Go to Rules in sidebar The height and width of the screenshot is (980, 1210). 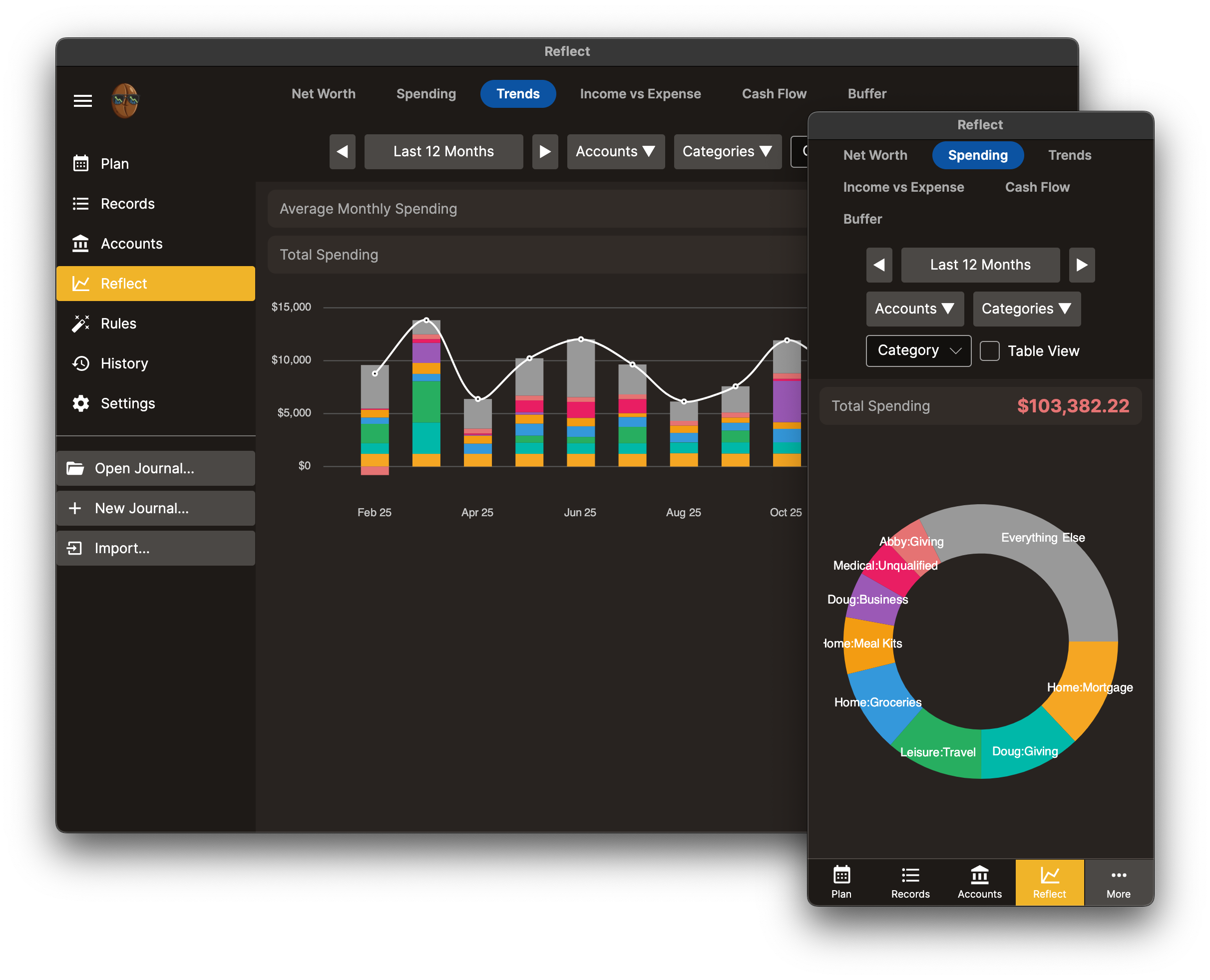click(118, 324)
